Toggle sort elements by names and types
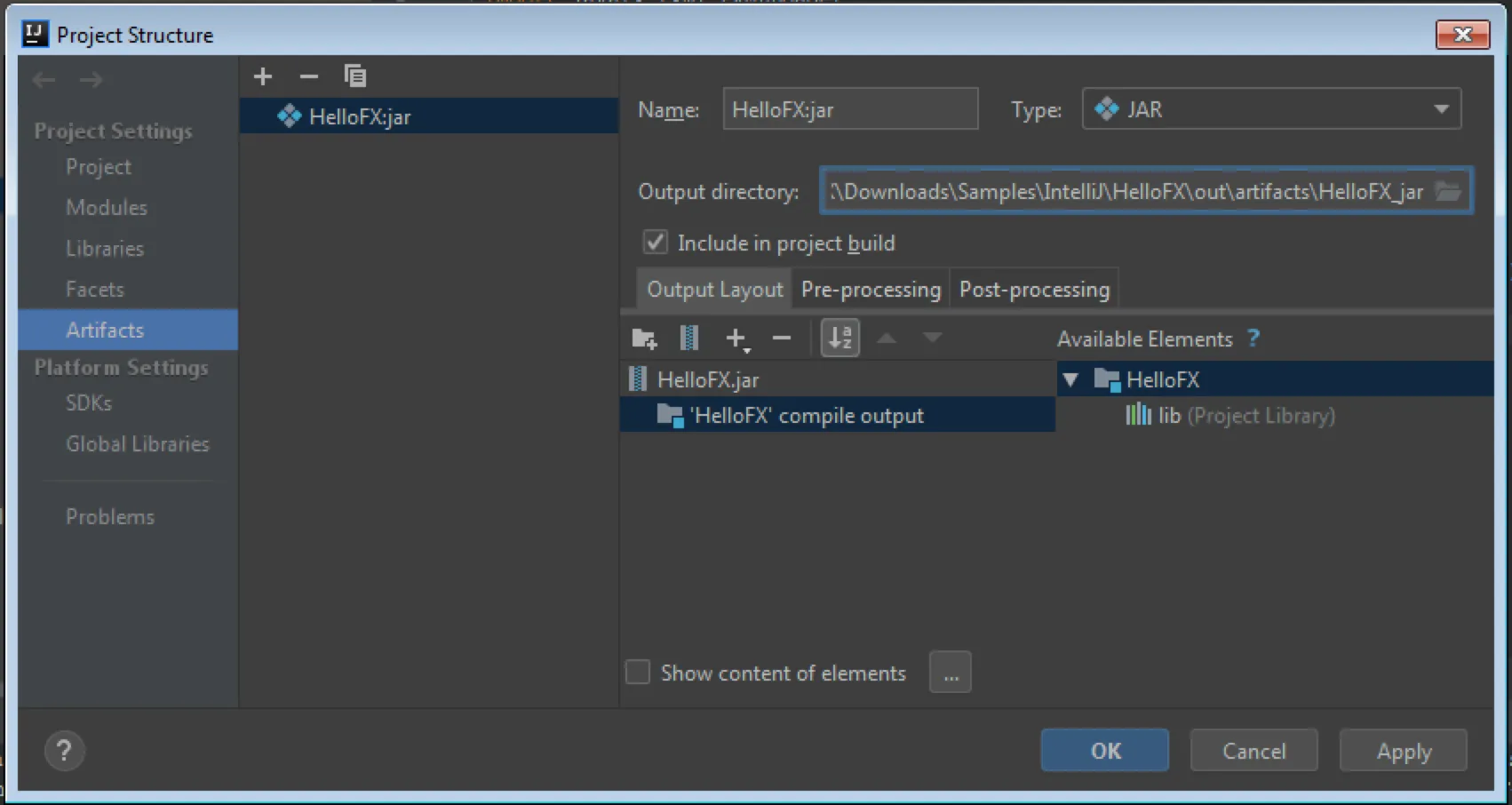1512x805 pixels. click(x=840, y=338)
